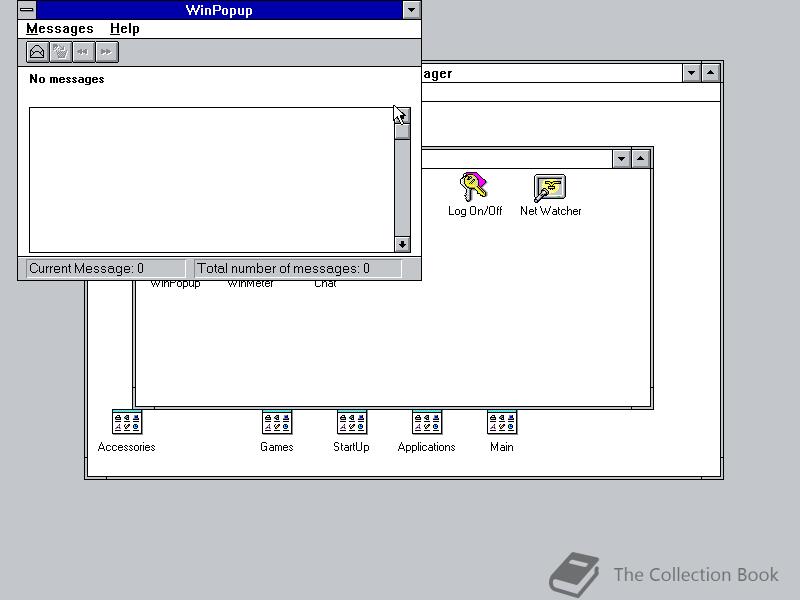
Task: Click the WinPopup title bar
Action: 219,10
